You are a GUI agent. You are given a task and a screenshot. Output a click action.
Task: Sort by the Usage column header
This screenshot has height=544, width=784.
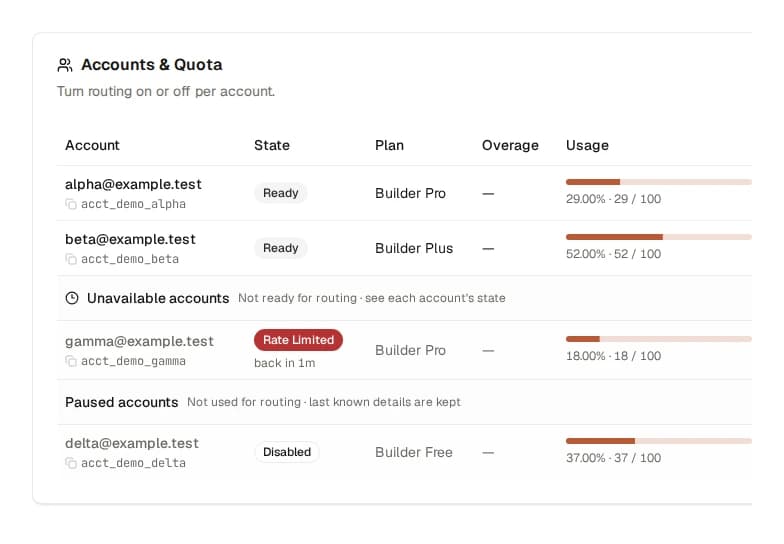pyautogui.click(x=588, y=146)
